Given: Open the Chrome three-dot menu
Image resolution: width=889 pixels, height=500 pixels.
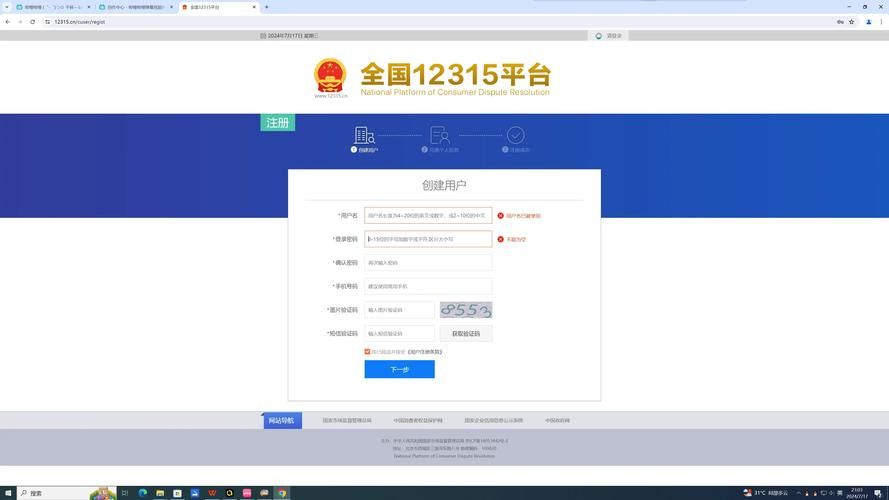Looking at the screenshot, I should [x=882, y=22].
